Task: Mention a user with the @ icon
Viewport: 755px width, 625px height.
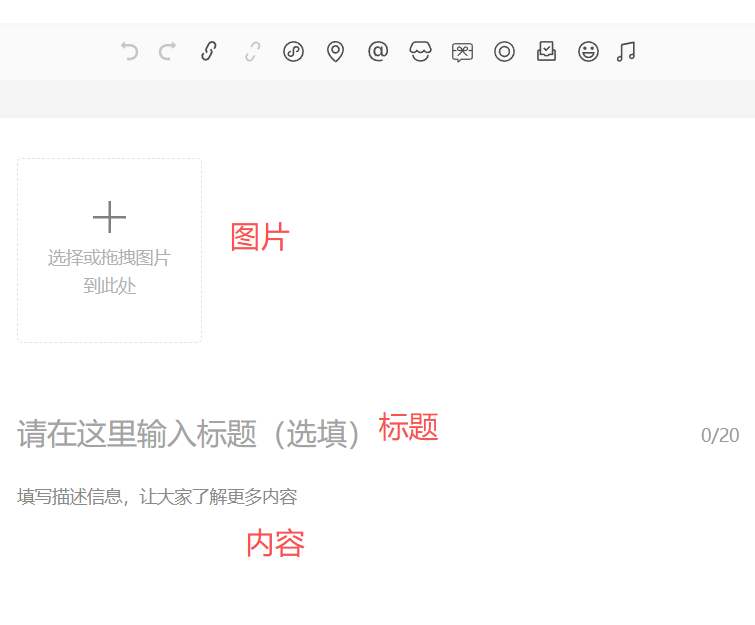Action: click(x=378, y=51)
